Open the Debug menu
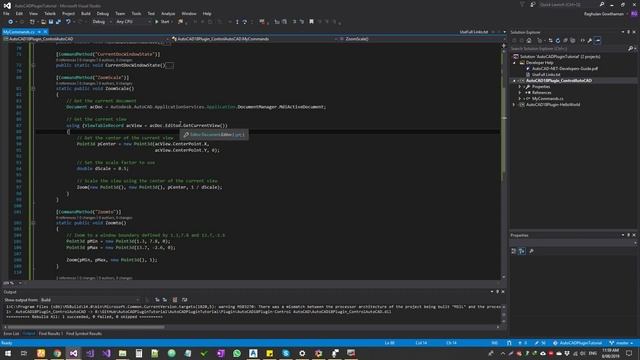The height and width of the screenshot is (360, 640). coord(103,13)
